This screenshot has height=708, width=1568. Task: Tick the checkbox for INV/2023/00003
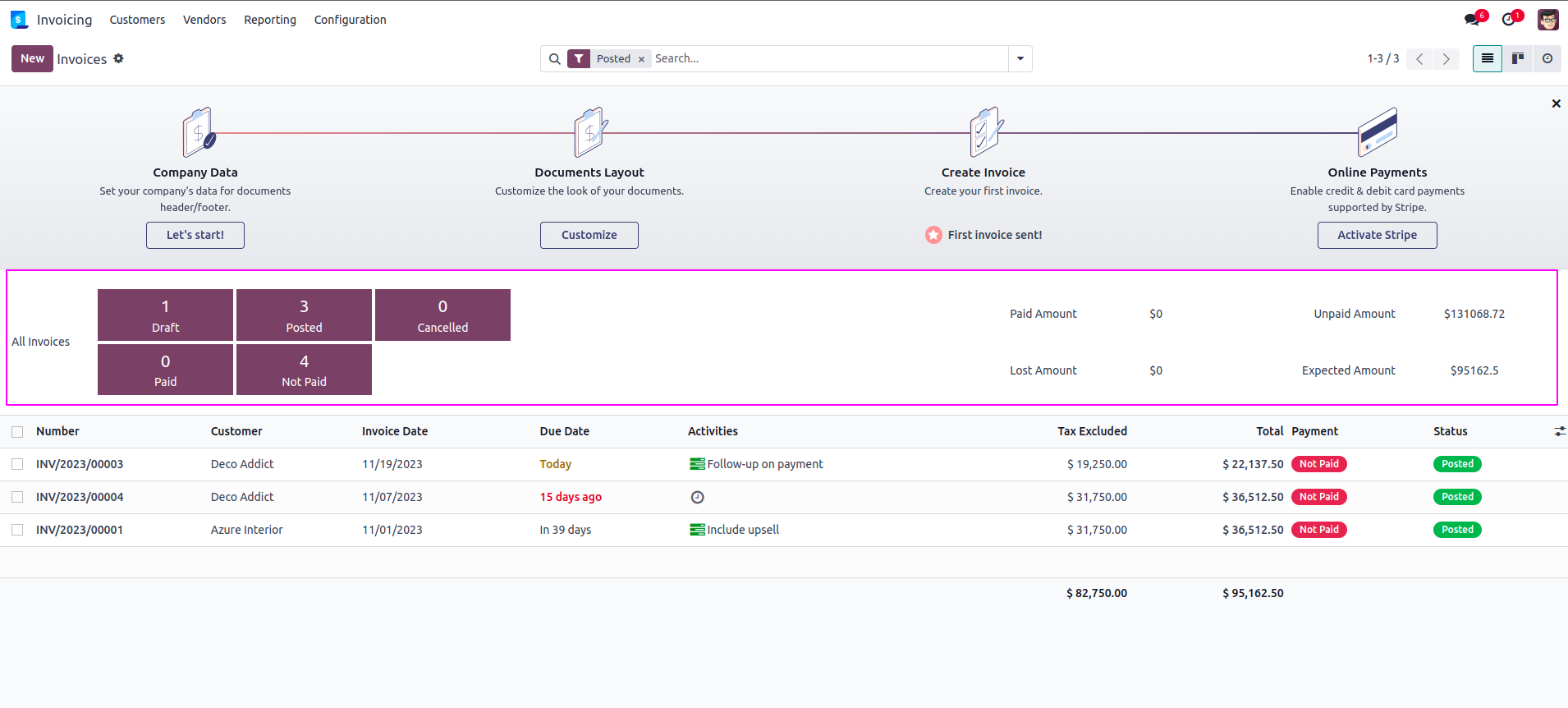[17, 464]
